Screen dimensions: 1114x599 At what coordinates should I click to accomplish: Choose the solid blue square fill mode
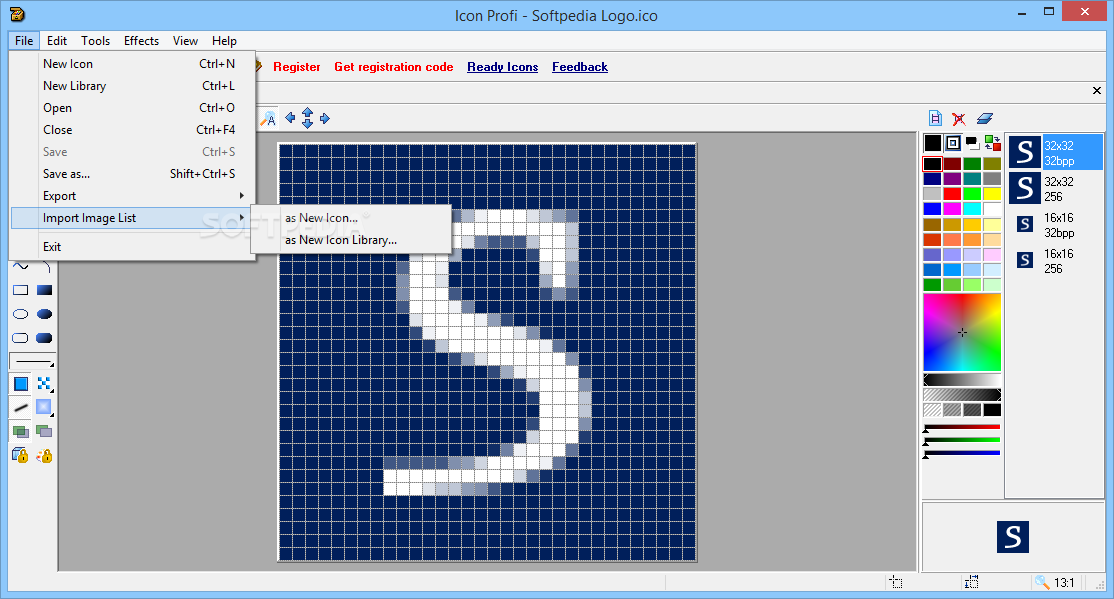(x=21, y=384)
